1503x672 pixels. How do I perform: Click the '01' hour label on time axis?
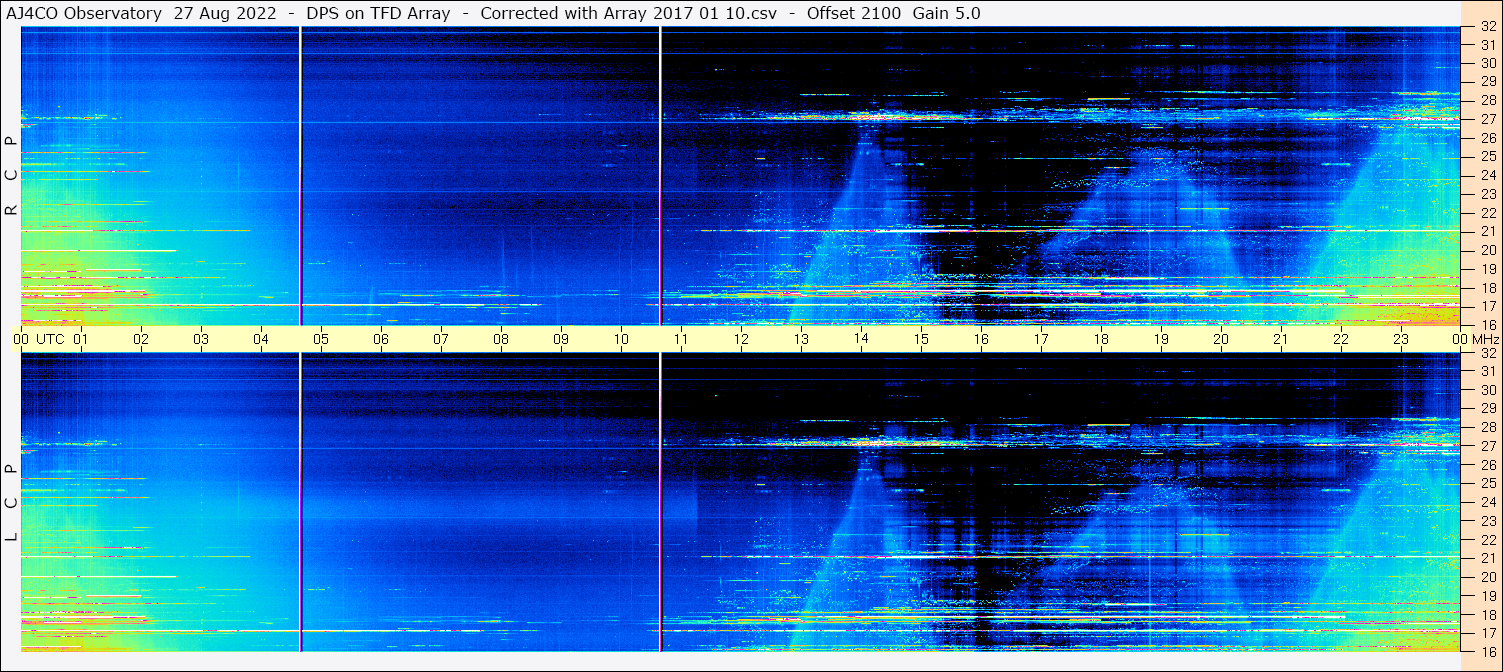[x=81, y=339]
